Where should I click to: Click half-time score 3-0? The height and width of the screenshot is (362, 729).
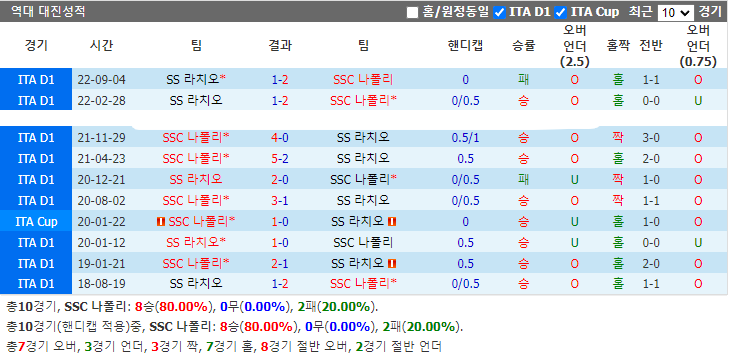point(651,138)
